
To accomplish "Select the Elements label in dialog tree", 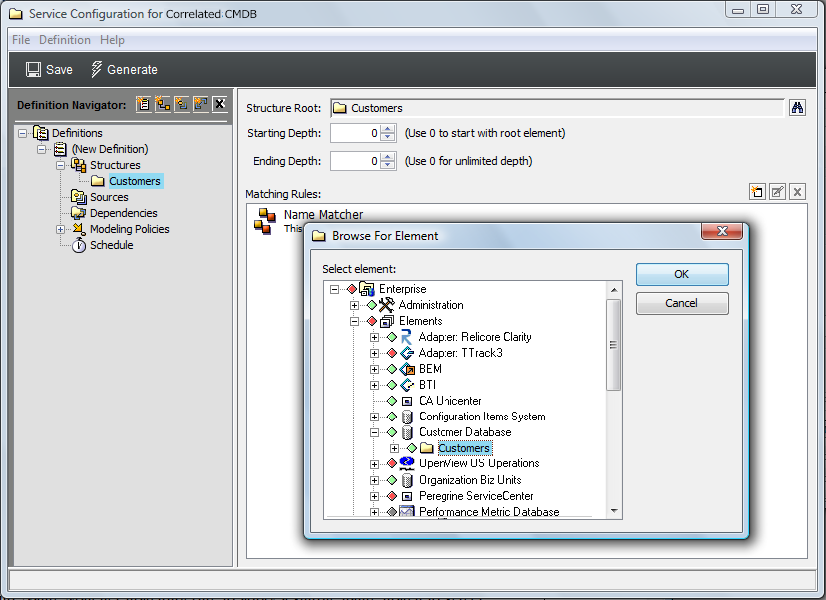I will click(420, 321).
